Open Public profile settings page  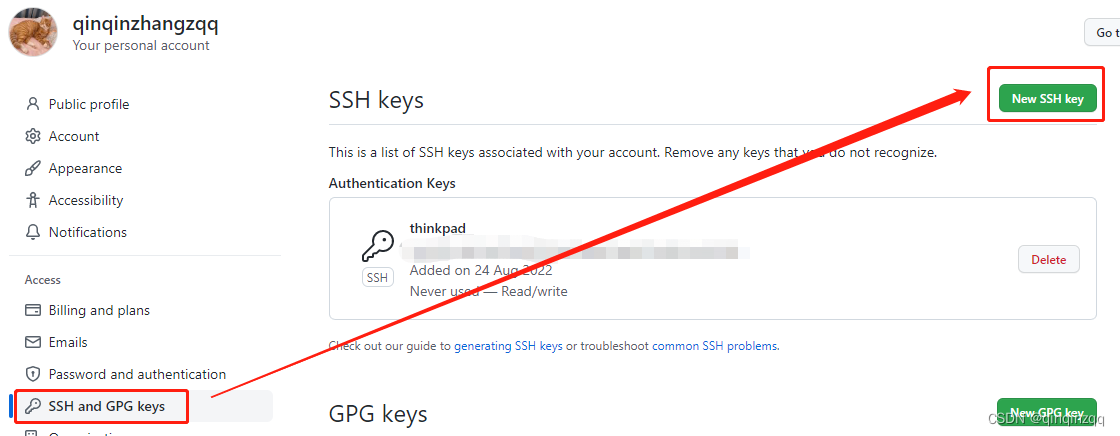pos(89,104)
